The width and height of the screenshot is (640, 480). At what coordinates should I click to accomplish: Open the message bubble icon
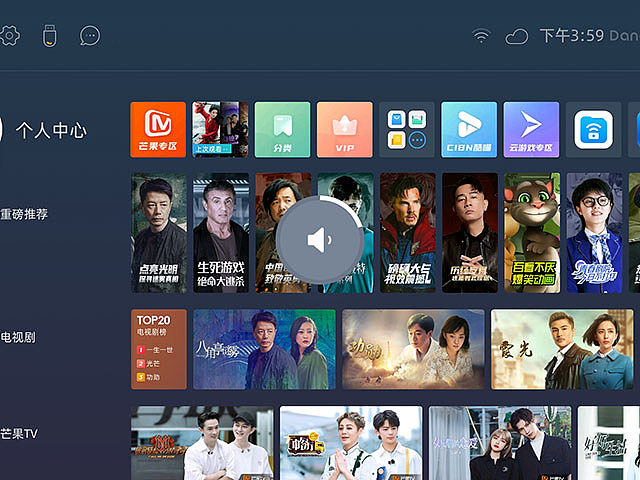[x=90, y=36]
